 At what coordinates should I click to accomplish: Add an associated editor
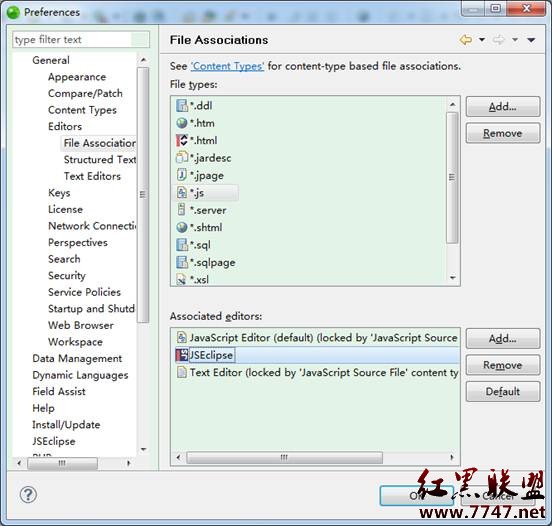click(503, 339)
